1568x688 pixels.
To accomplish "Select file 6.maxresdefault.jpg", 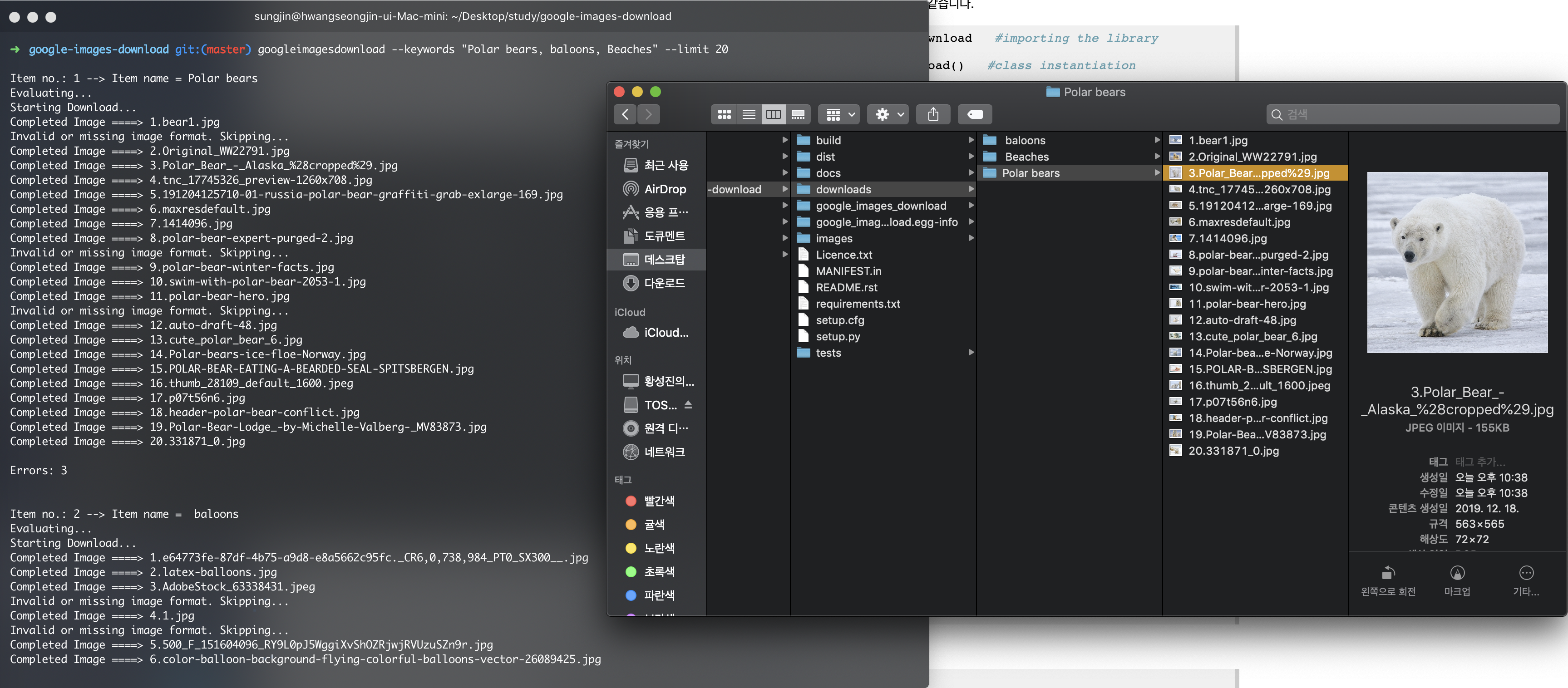I will click(x=1256, y=222).
